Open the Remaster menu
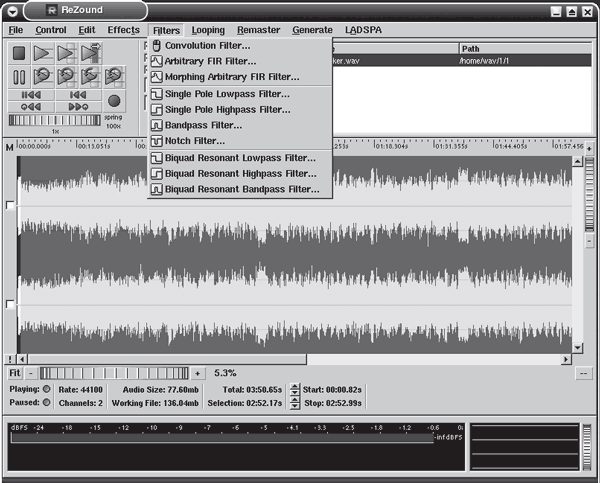 258,30
